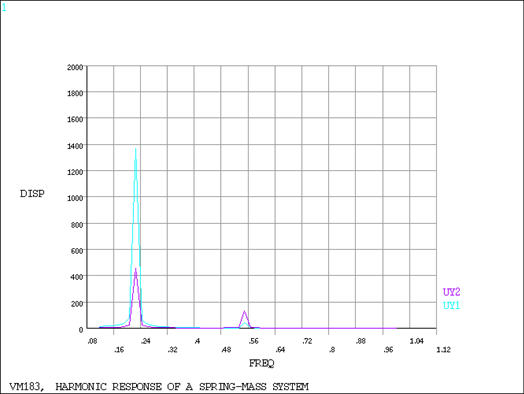Click the tall cyan UY1 peak tip
The width and height of the screenshot is (524, 394).
[x=135, y=149]
